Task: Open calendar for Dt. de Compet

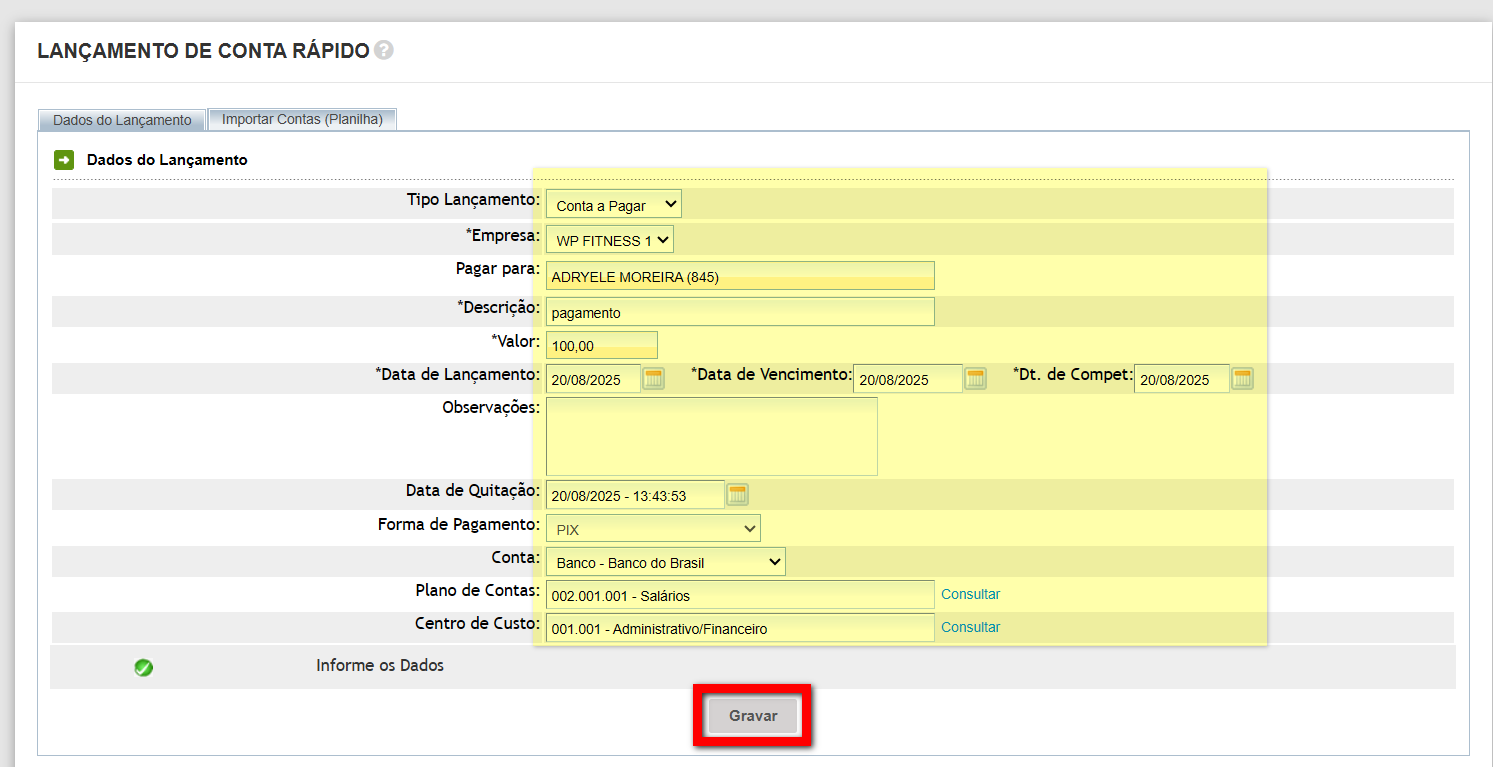Action: click(1242, 378)
